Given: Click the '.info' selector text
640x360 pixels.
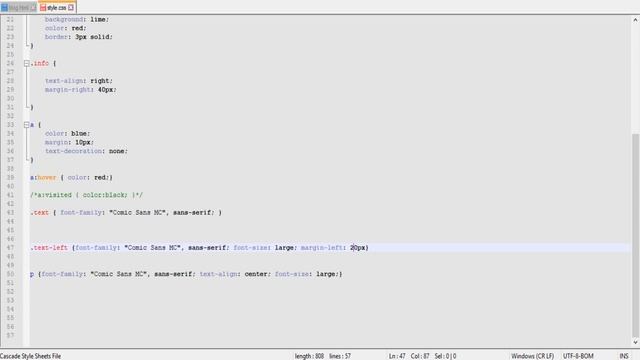Looking at the screenshot, I should (x=40, y=63).
